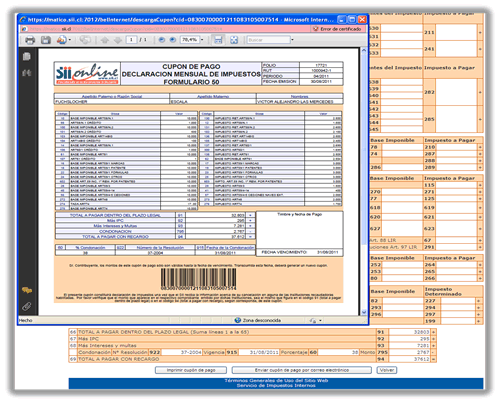This screenshot has height=403, width=500.
Task: Click the 'Hecho' status bar text
Action: point(26,320)
